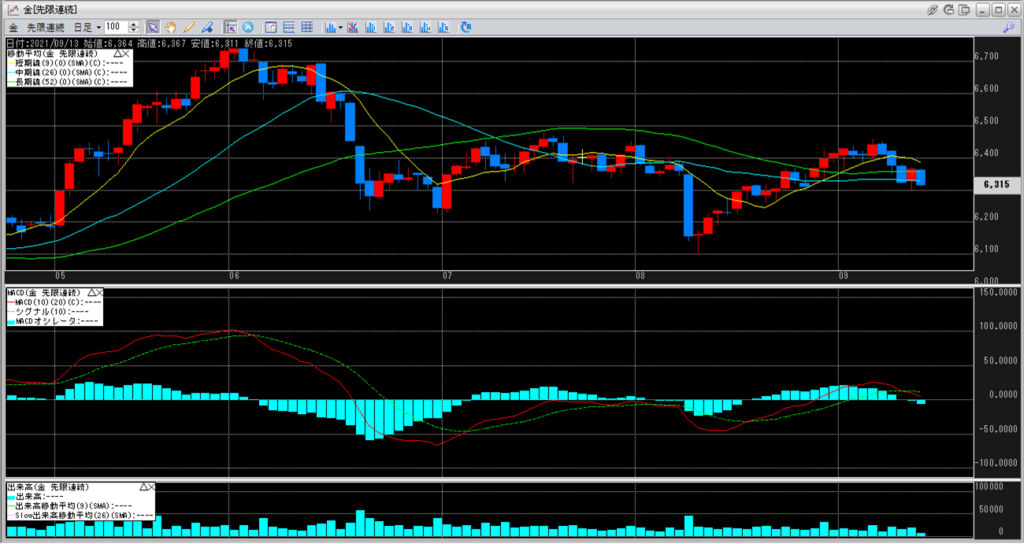Expand arrow beside indicator chart icon
This screenshot has height=544, width=1024.
pyautogui.click(x=340, y=27)
